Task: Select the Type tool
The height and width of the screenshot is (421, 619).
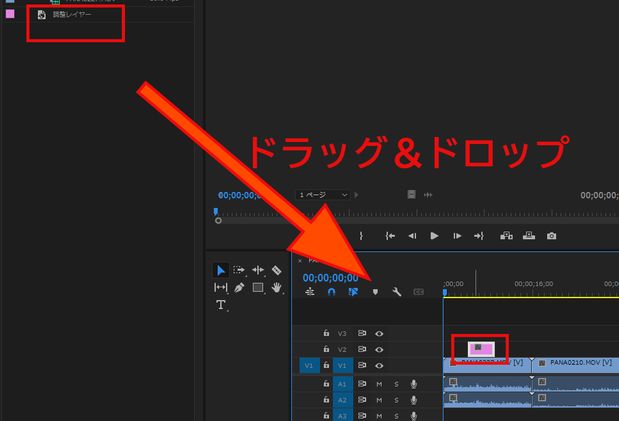Action: tap(220, 305)
